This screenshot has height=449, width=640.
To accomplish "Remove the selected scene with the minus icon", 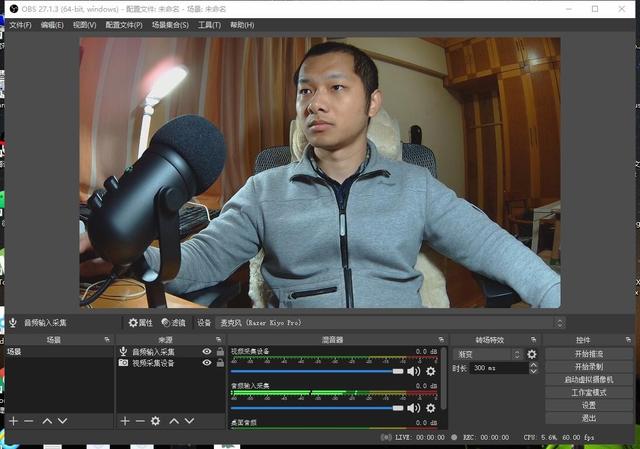I will point(29,421).
